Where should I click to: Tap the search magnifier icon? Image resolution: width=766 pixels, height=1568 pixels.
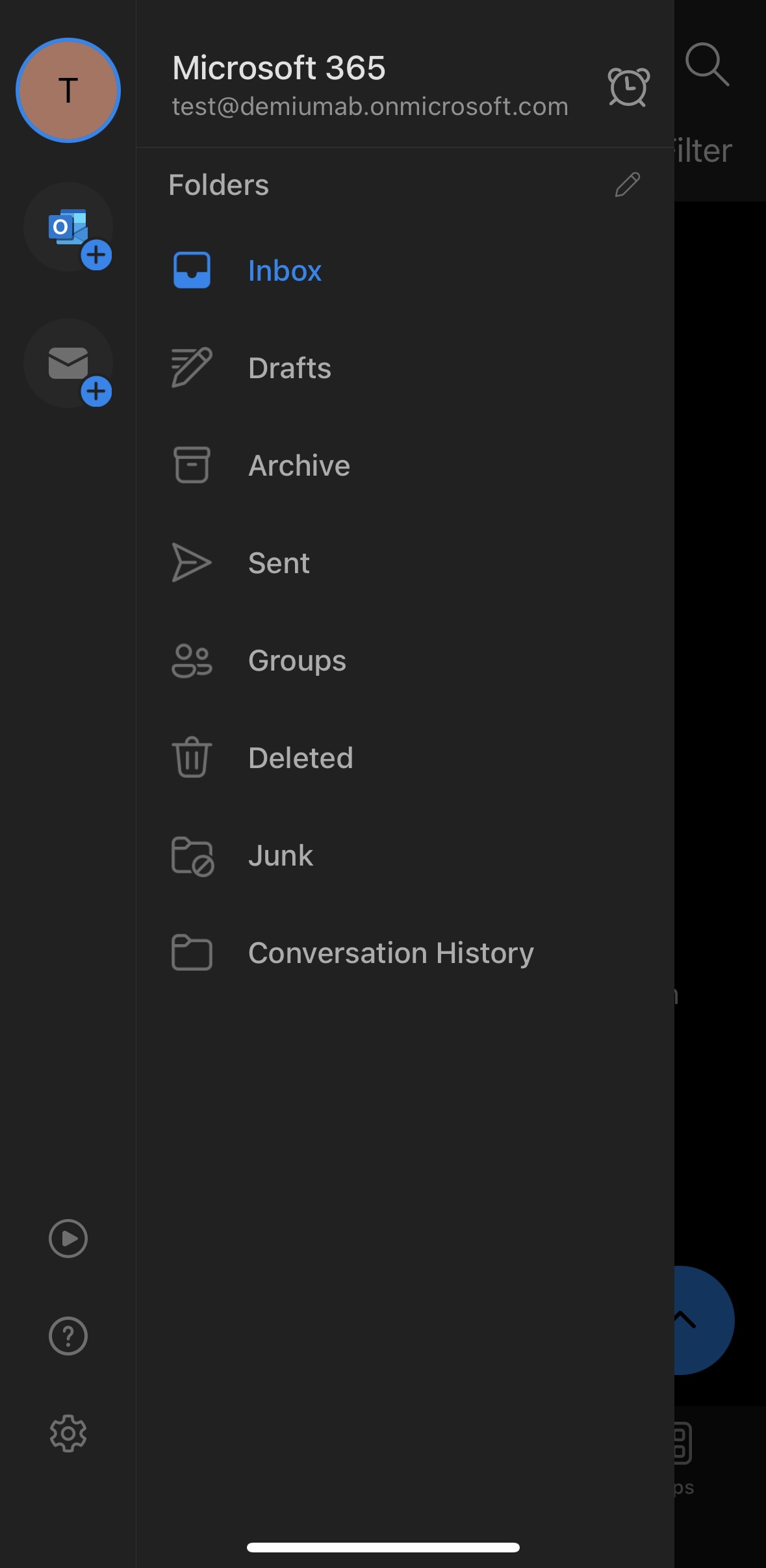(708, 64)
